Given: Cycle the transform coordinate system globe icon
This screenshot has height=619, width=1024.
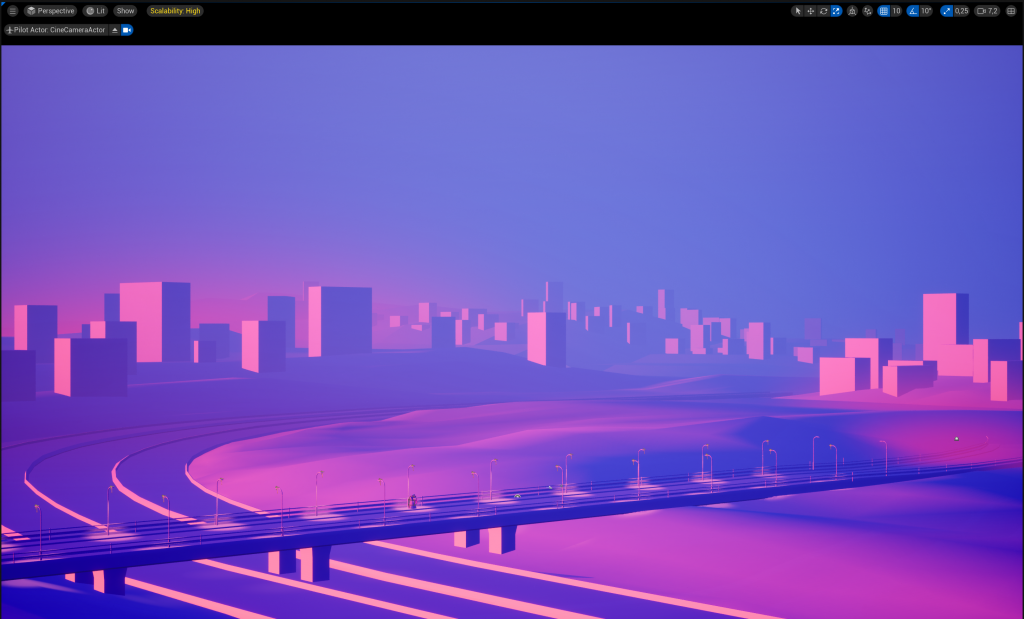Looking at the screenshot, I should [852, 11].
